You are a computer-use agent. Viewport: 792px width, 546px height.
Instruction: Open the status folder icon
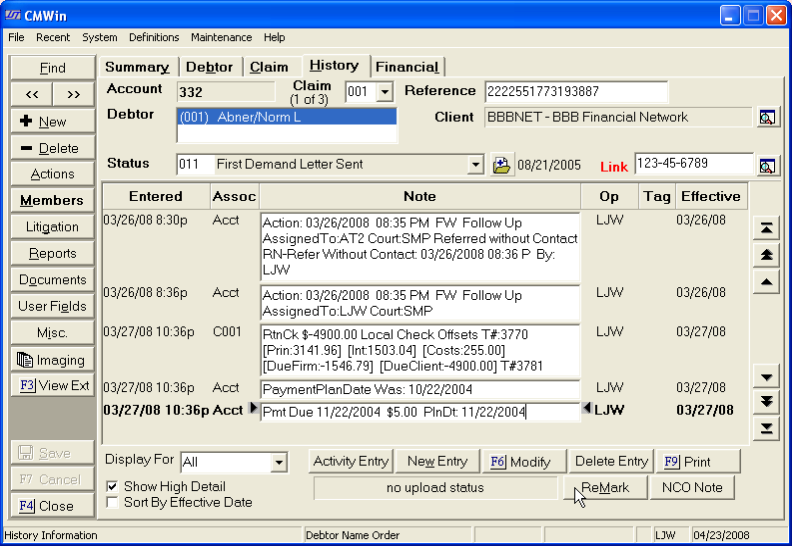[x=502, y=164]
